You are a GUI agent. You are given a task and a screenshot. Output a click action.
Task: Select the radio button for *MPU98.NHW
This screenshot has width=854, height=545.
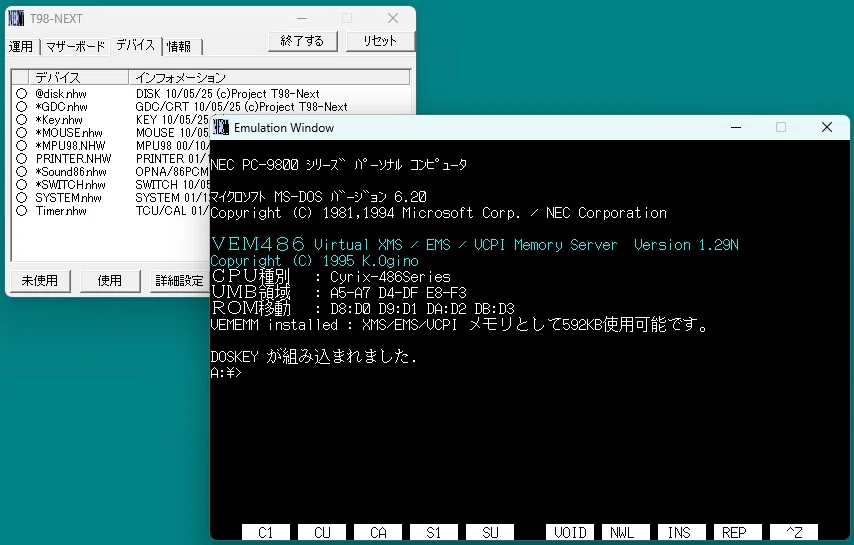(21, 146)
